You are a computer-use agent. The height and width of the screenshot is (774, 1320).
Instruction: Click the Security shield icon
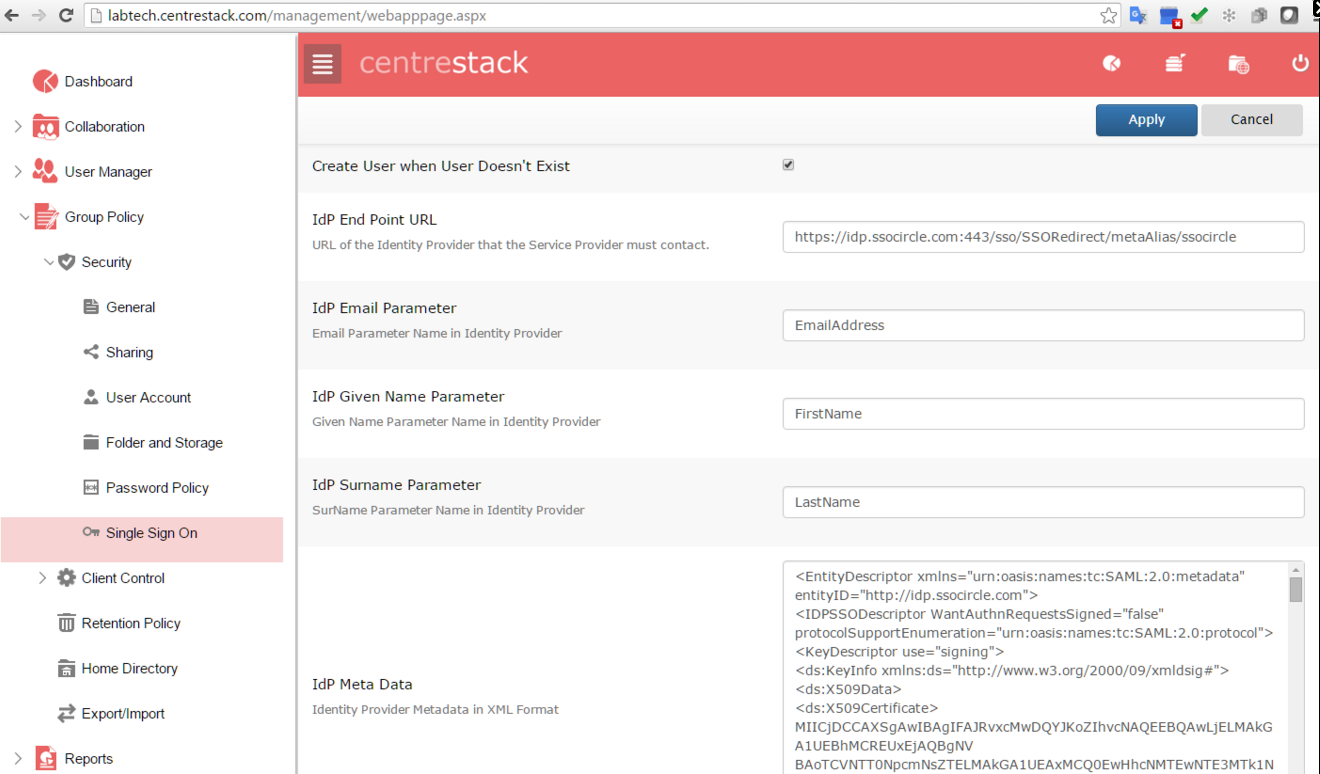66,262
